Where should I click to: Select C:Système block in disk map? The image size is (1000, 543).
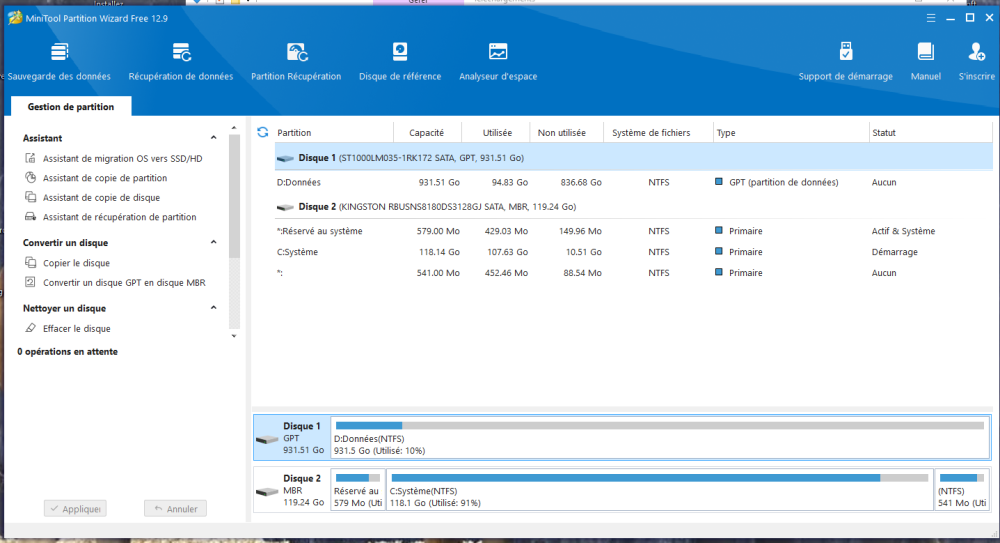tap(660, 491)
